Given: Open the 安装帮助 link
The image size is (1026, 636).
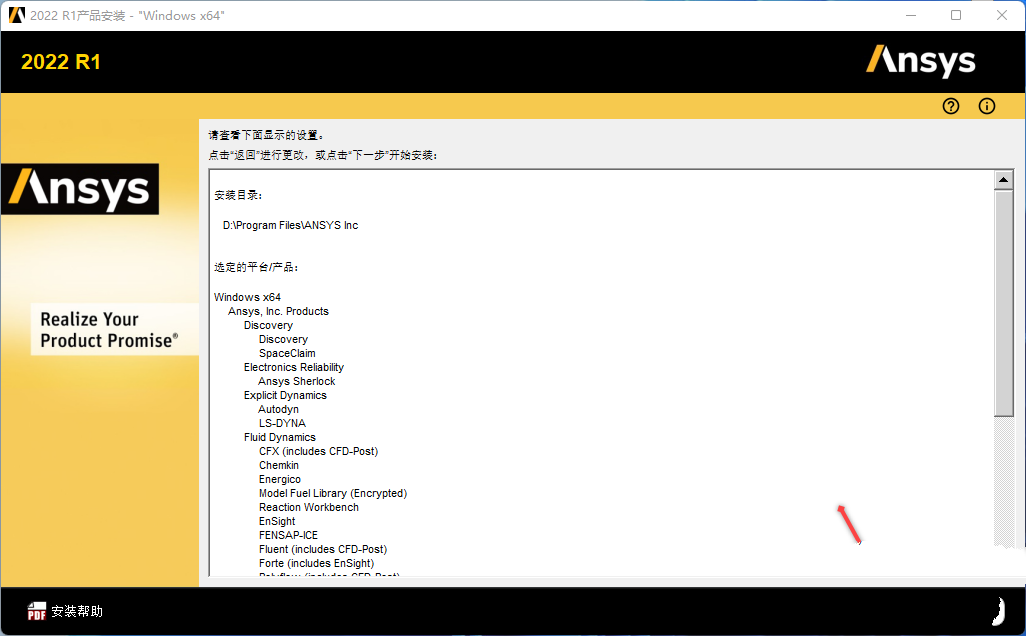Looking at the screenshot, I should tap(77, 611).
